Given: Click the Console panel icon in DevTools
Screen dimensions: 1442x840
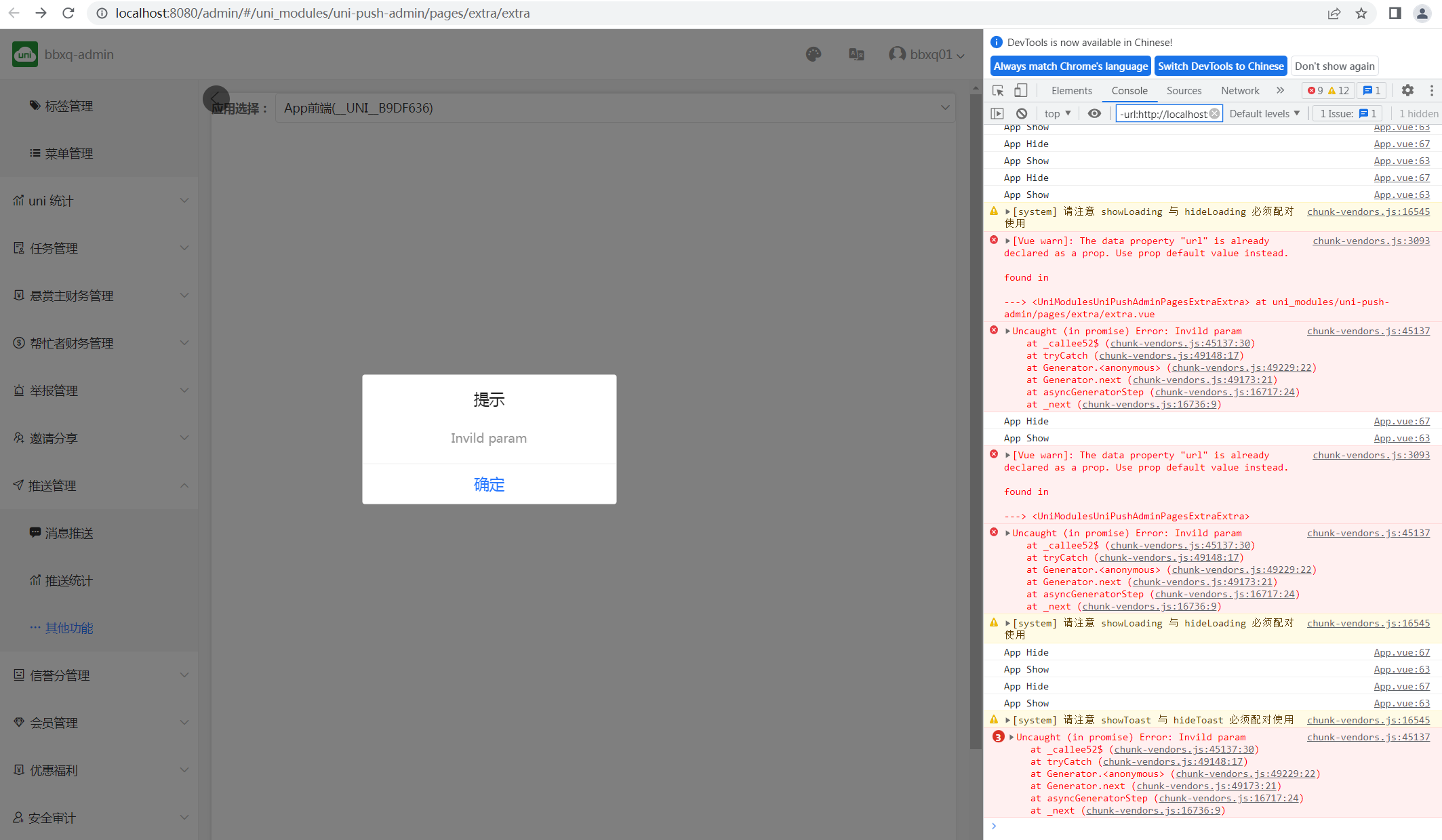Looking at the screenshot, I should [1128, 90].
